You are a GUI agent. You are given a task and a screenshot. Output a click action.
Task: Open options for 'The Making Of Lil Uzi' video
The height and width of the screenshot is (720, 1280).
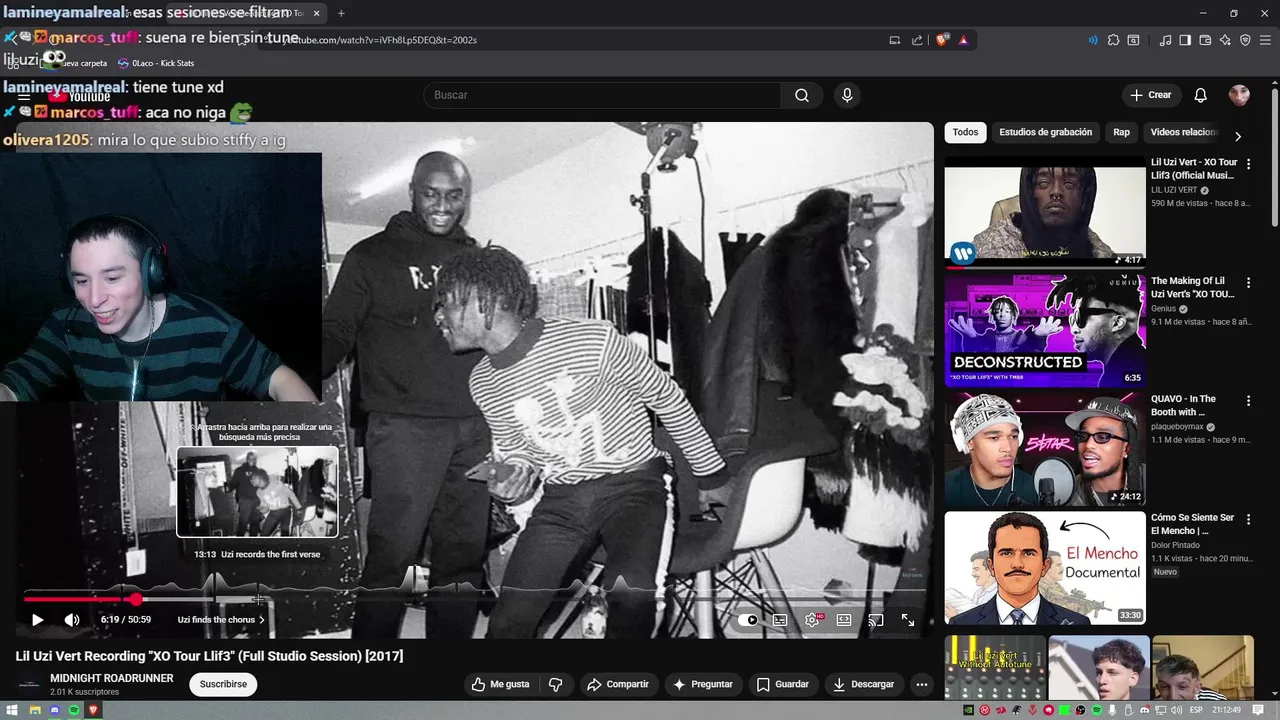(1248, 283)
